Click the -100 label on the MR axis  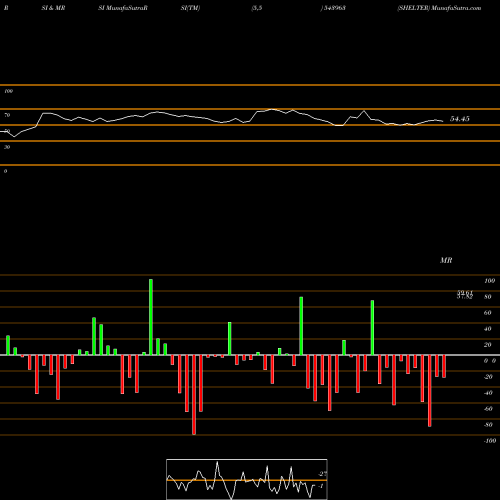490,441
